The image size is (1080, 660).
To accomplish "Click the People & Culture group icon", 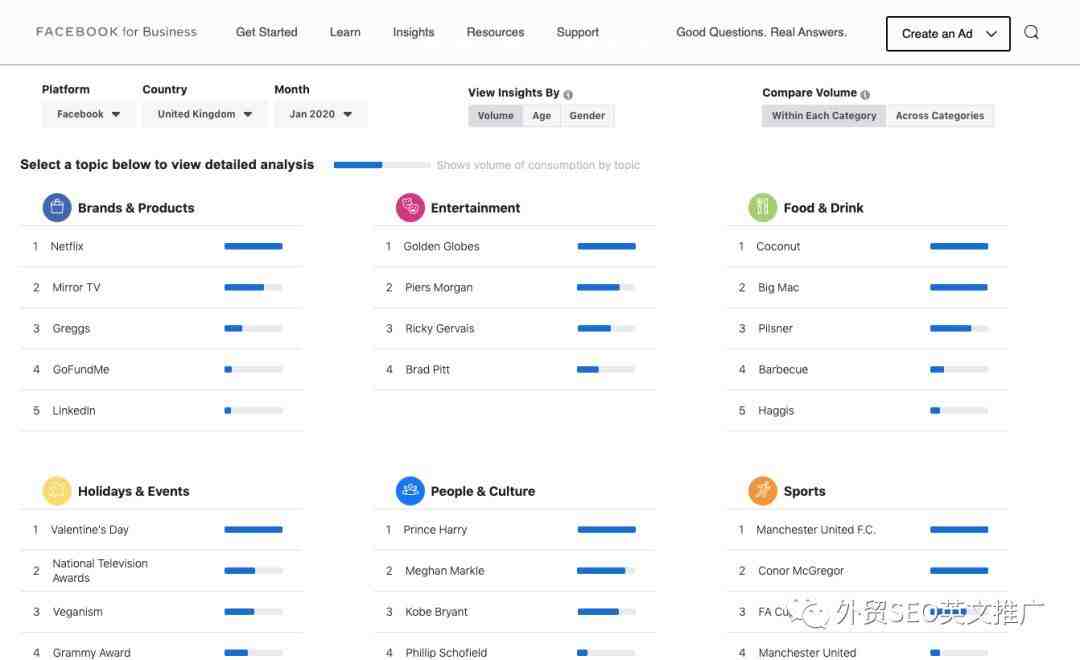I will click(410, 491).
